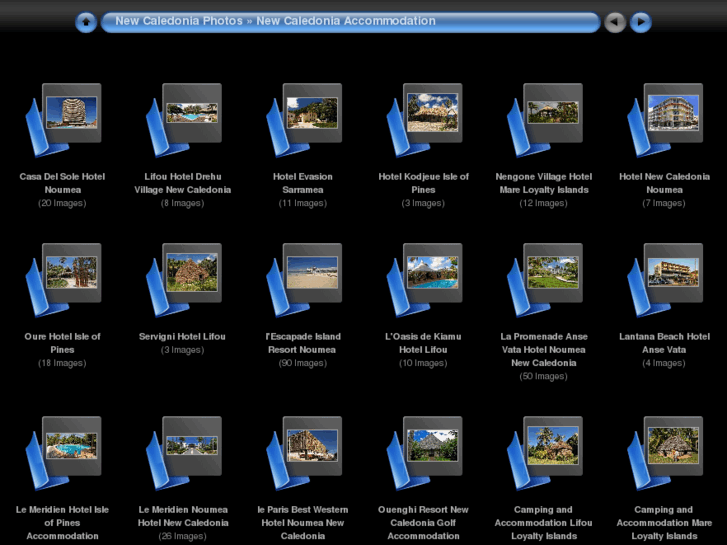Click Nengone Village Hotel Mare title link
This screenshot has height=545, width=727.
544,183
